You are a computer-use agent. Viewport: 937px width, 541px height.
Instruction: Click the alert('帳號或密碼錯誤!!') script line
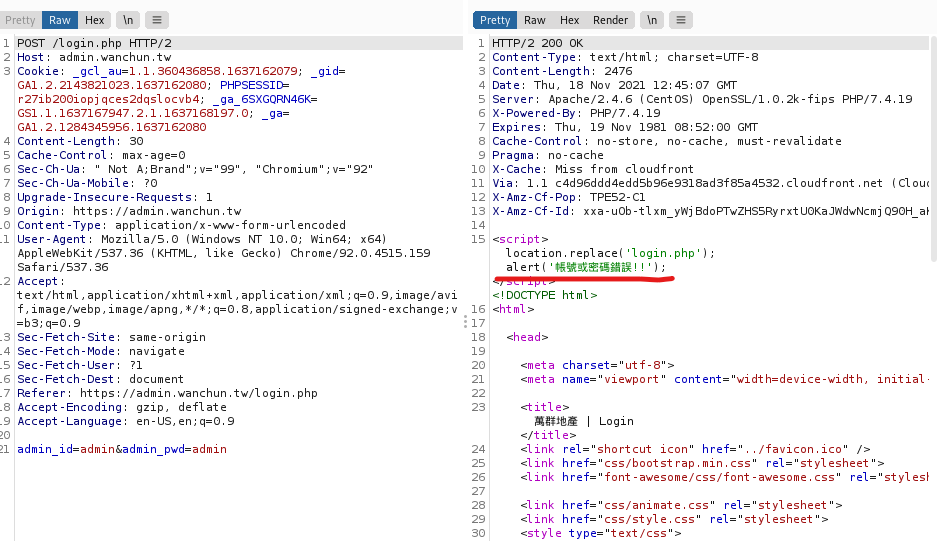[586, 267]
